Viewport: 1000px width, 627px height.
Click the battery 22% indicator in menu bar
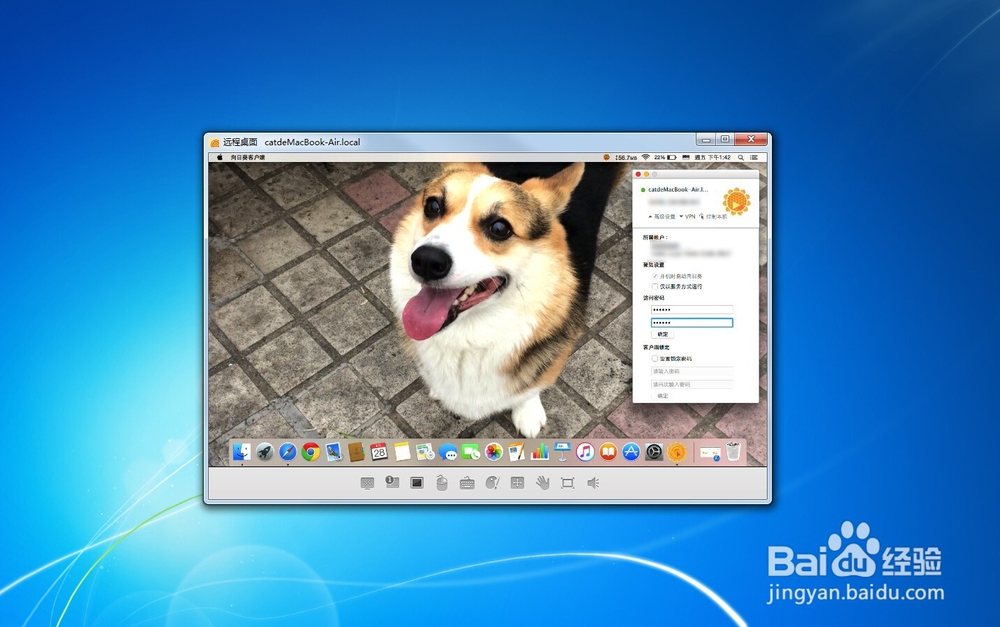click(665, 157)
